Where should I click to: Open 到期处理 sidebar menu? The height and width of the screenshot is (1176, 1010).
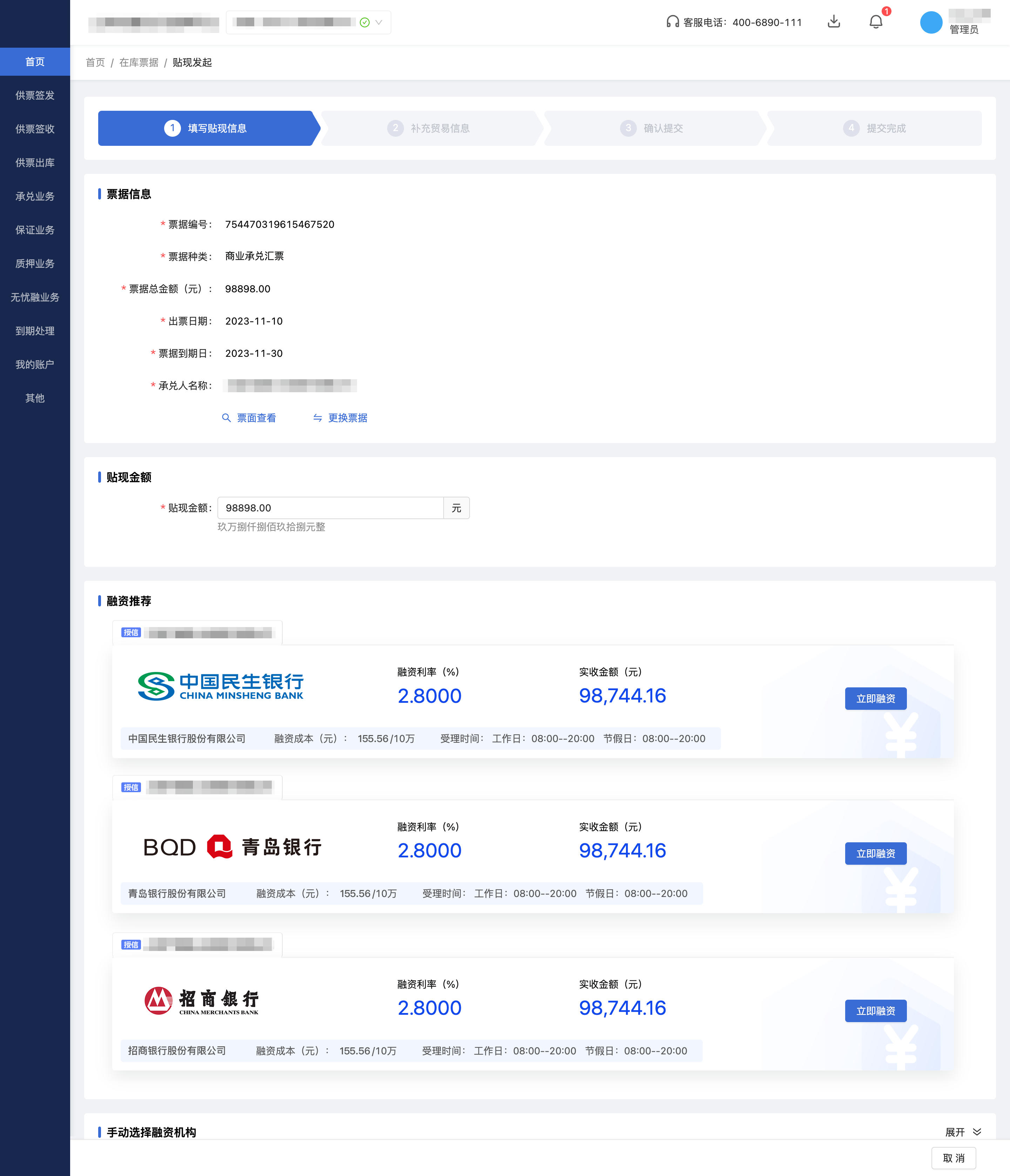pyautogui.click(x=35, y=331)
